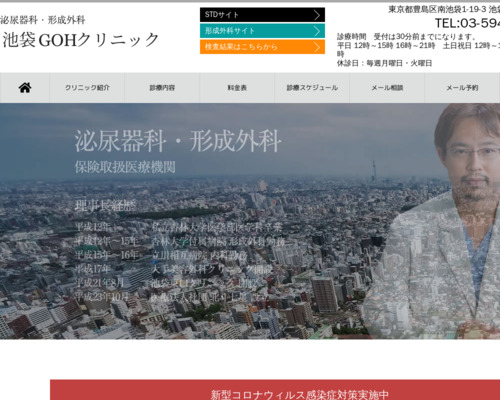The height and width of the screenshot is (400, 500).
Task: Click the 泌尿器科・形成外科 hero heading
Action: coord(178,141)
